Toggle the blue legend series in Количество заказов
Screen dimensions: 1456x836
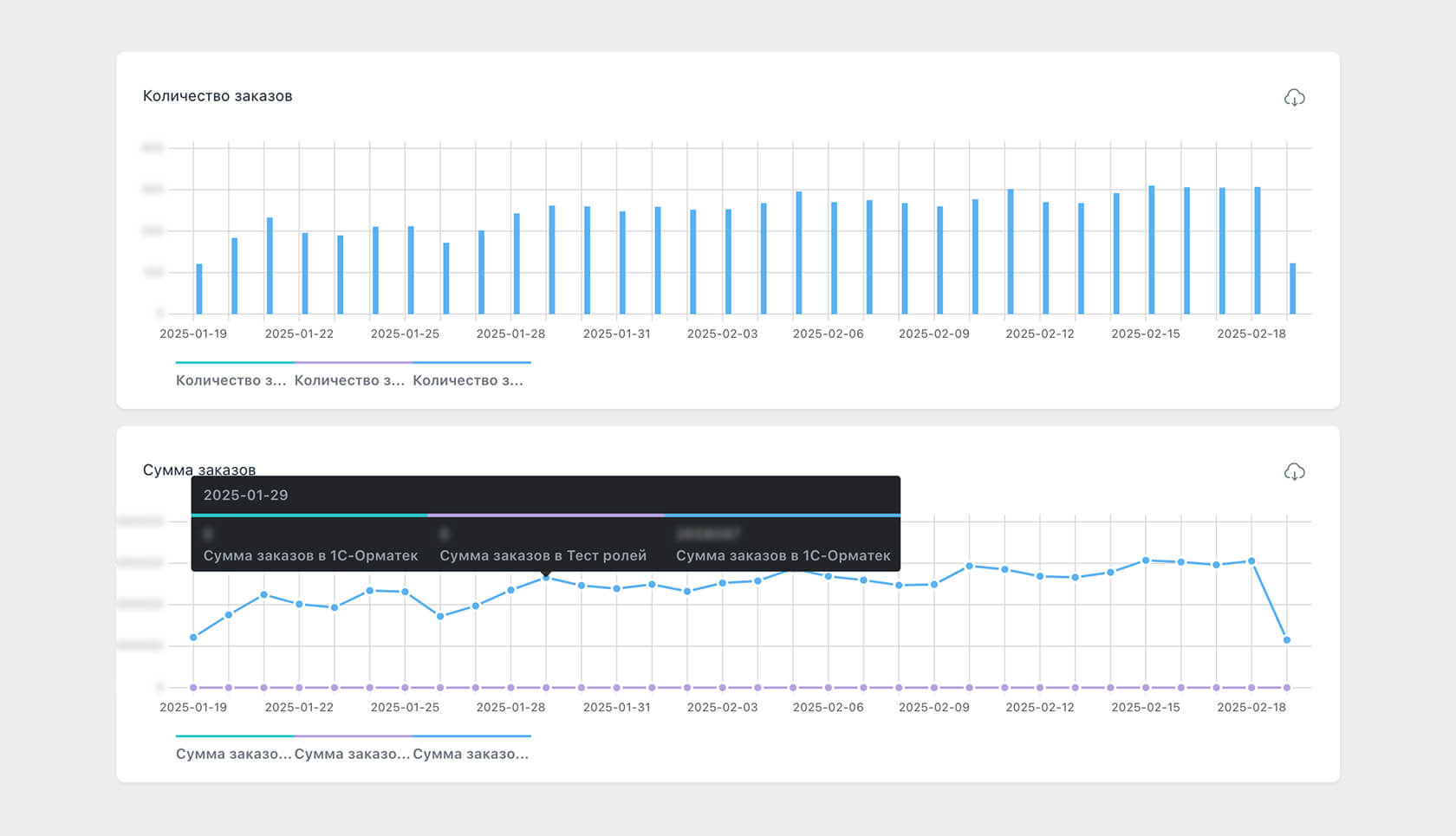pos(468,380)
